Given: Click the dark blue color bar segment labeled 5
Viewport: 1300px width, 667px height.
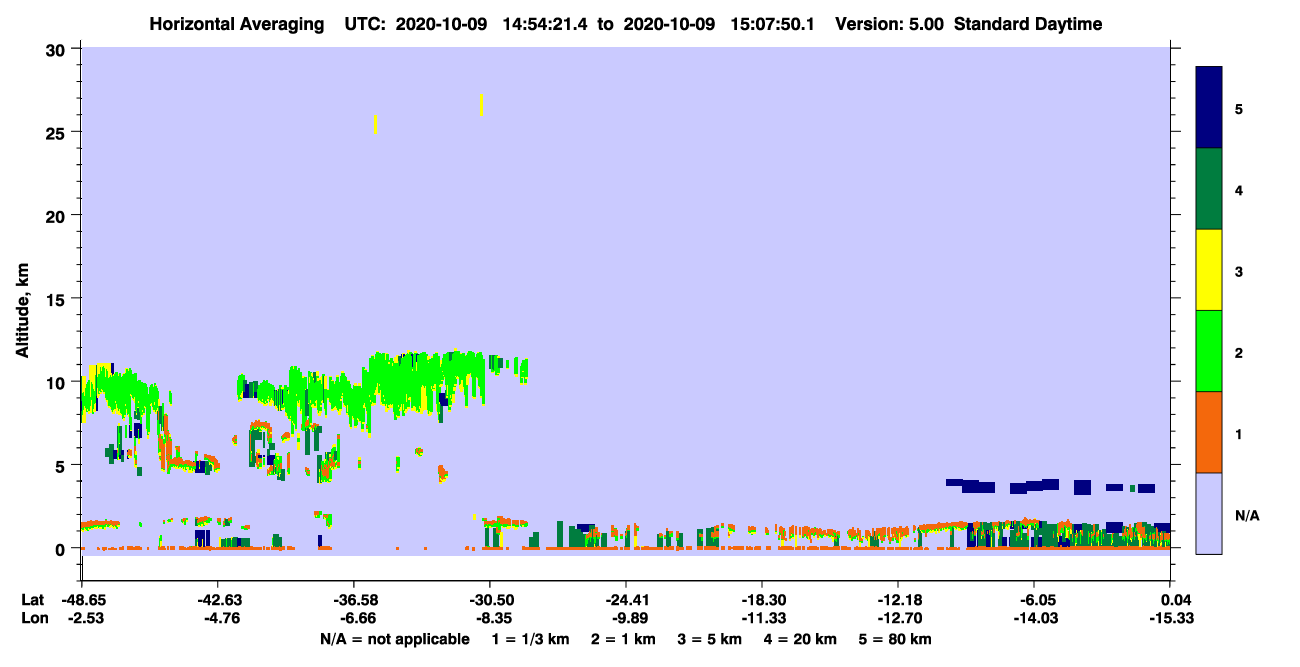Looking at the screenshot, I should click(x=1209, y=108).
